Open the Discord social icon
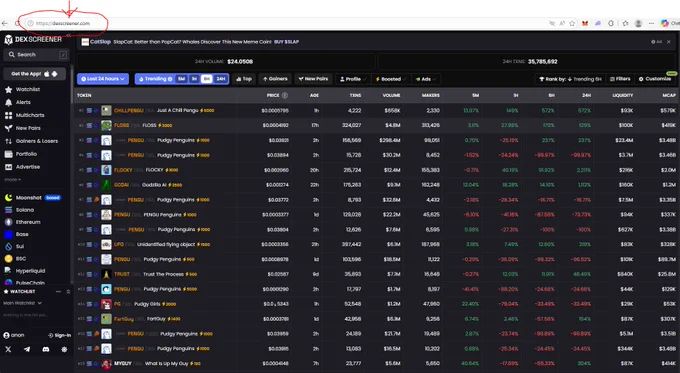680x373 pixels. coord(46,349)
